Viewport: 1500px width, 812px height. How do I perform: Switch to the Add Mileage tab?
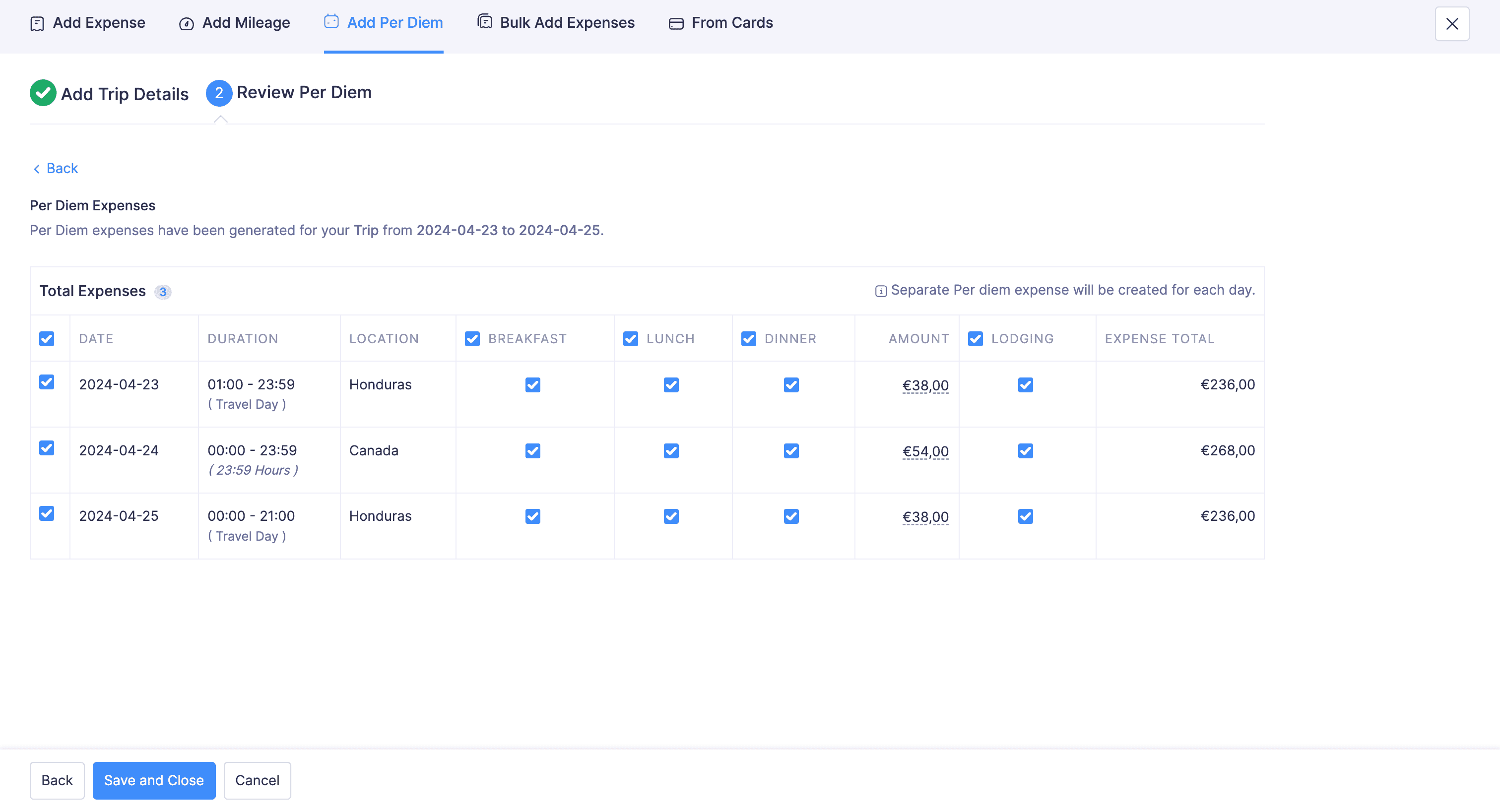point(246,23)
